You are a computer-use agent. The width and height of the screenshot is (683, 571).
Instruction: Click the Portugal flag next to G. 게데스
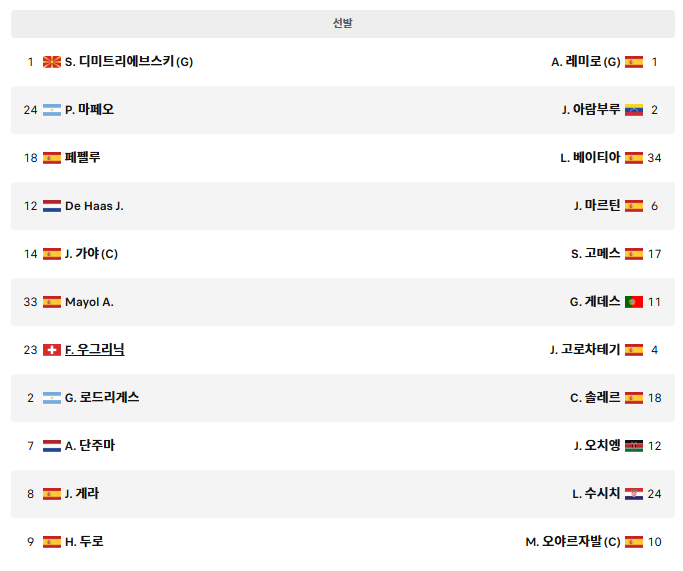(x=634, y=302)
